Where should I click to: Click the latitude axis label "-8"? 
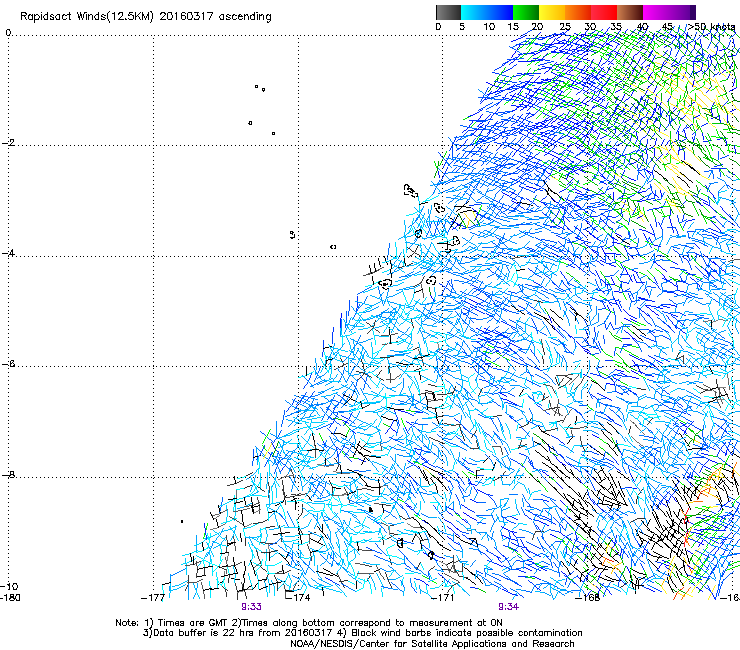8,474
